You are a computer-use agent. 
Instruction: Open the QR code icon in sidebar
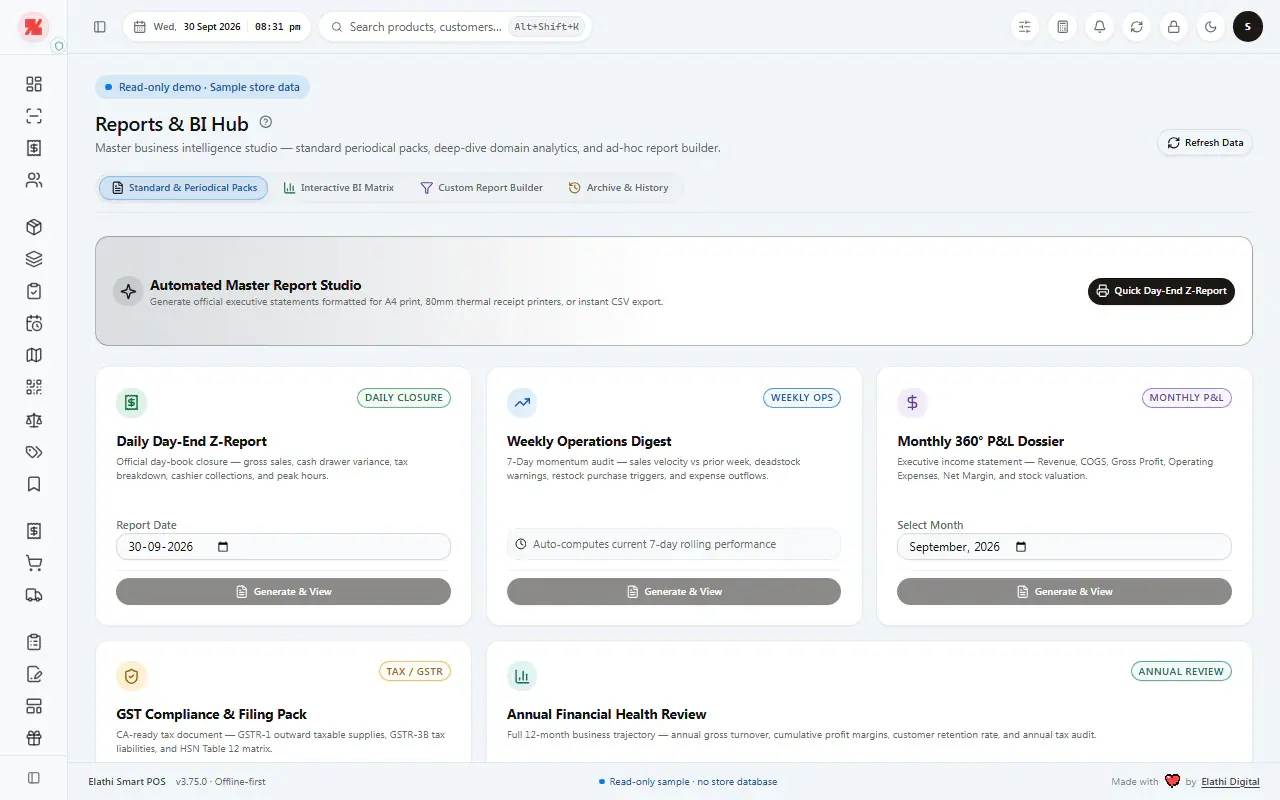pyautogui.click(x=34, y=387)
